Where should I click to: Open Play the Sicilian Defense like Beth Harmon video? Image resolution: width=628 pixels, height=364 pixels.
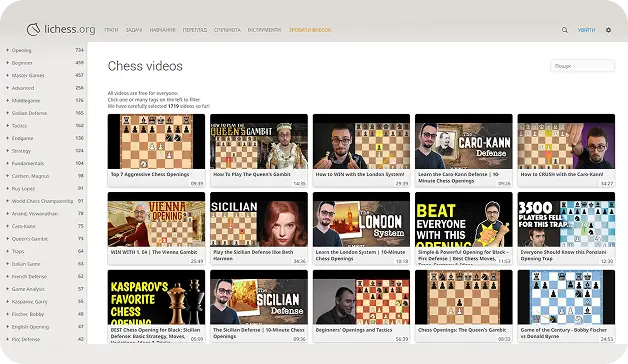[259, 228]
